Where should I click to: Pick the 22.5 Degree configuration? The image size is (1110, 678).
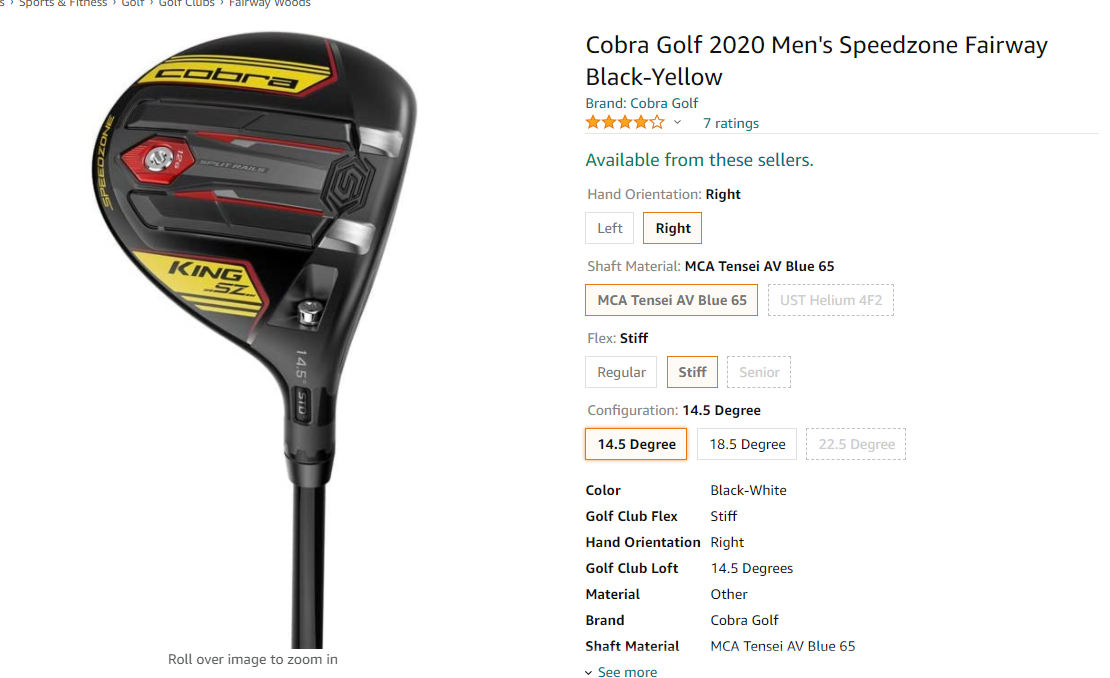[856, 444]
